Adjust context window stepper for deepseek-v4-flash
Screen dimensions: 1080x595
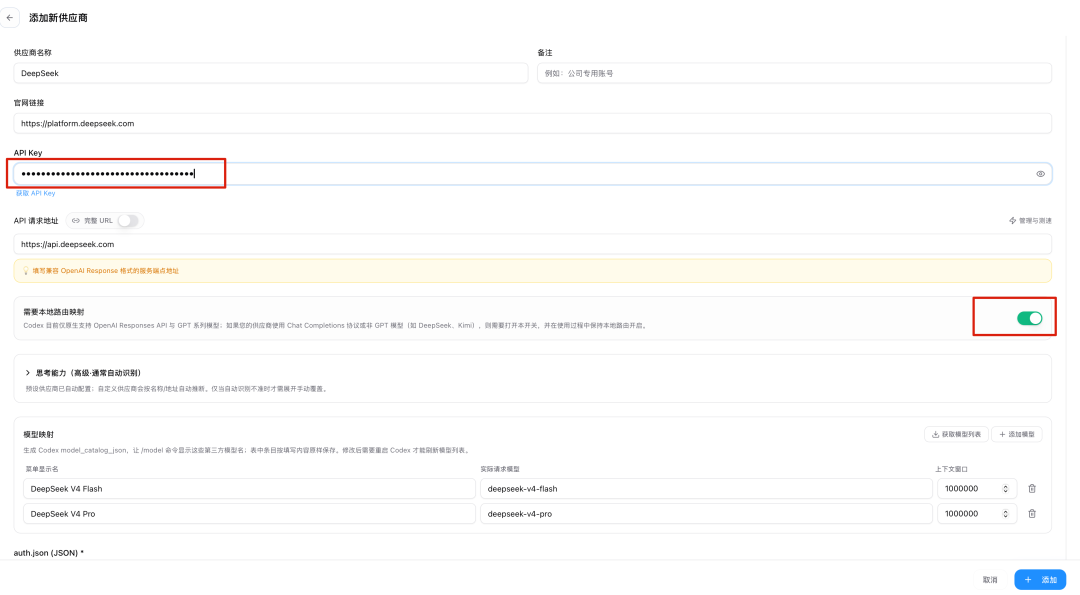pyautogui.click(x=1005, y=489)
